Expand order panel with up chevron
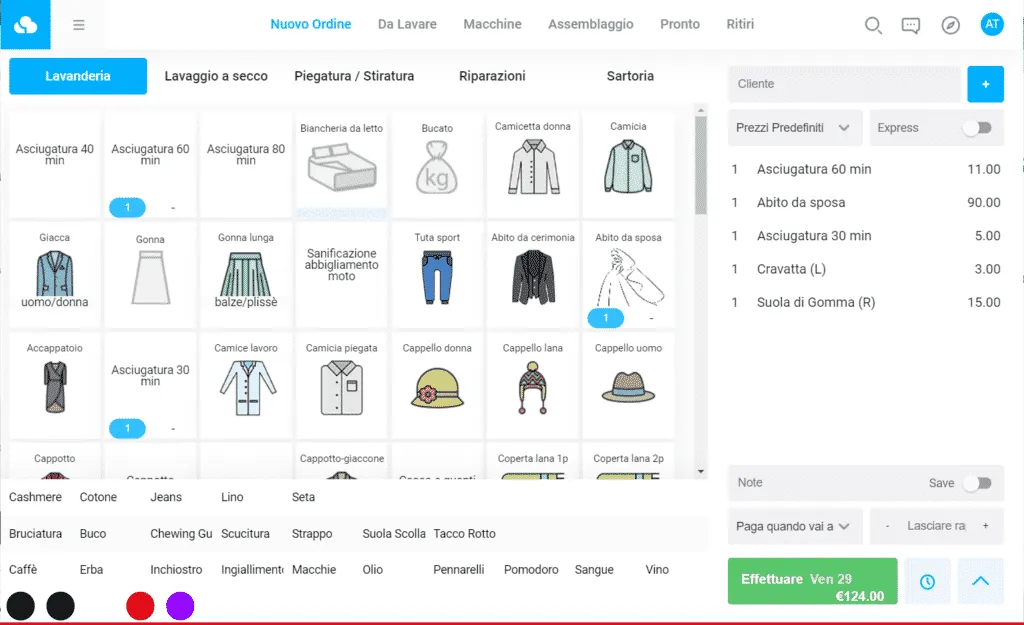 click(x=980, y=581)
